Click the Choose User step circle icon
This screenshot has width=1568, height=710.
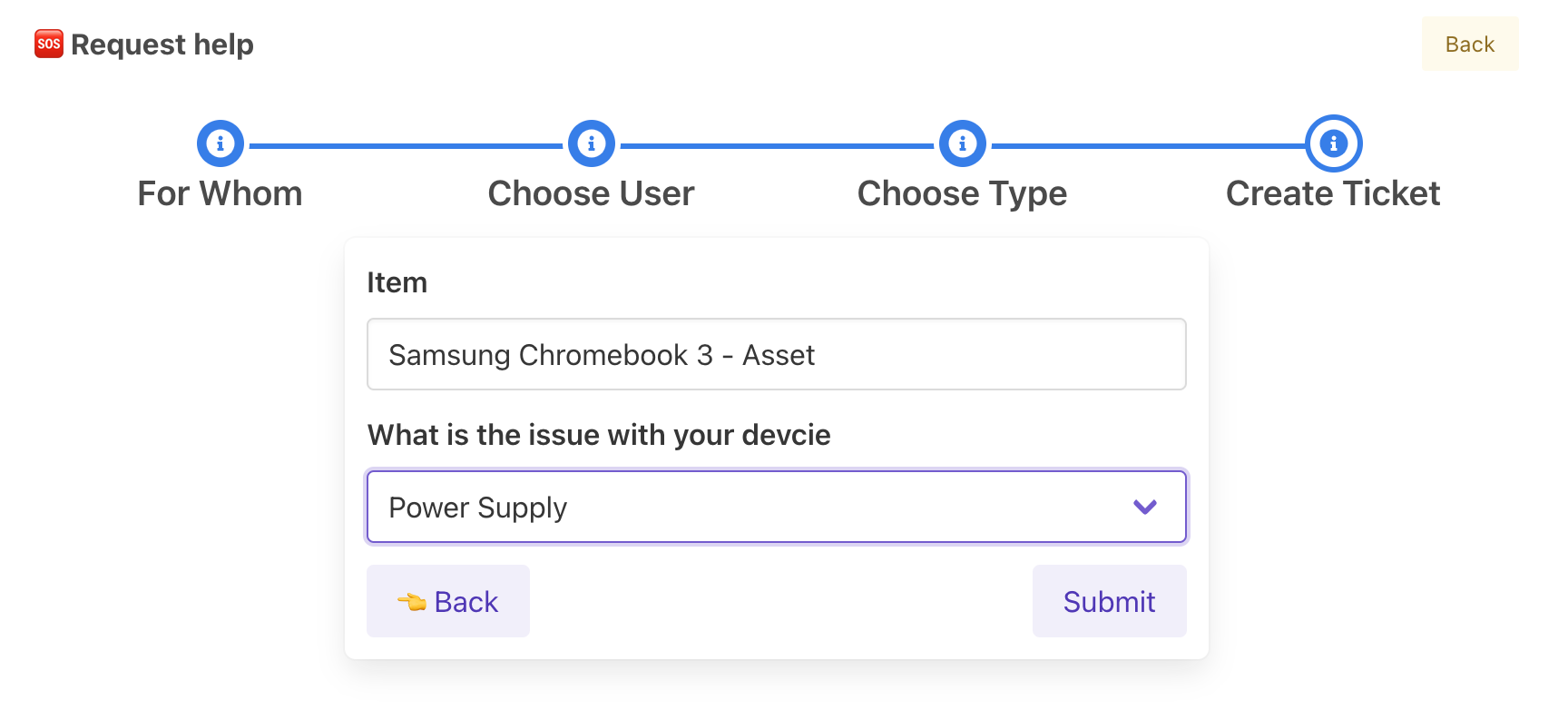(592, 143)
